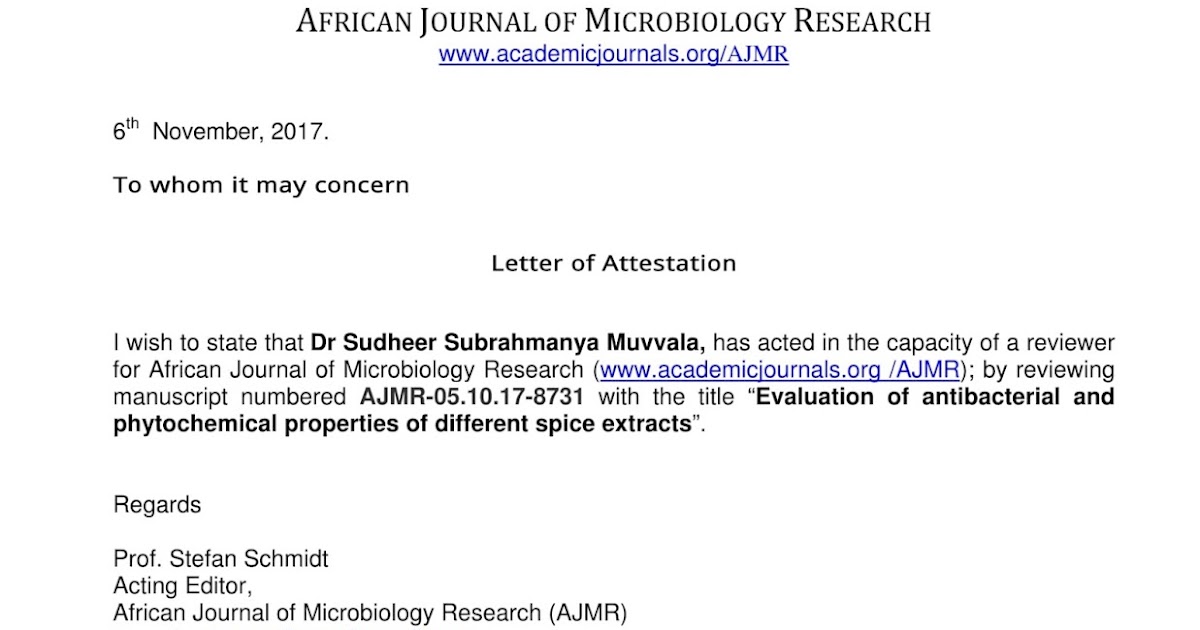Click manuscript number AJMR-05.10.17-8731
Image resolution: width=1200 pixels, height=630 pixels.
pos(471,397)
